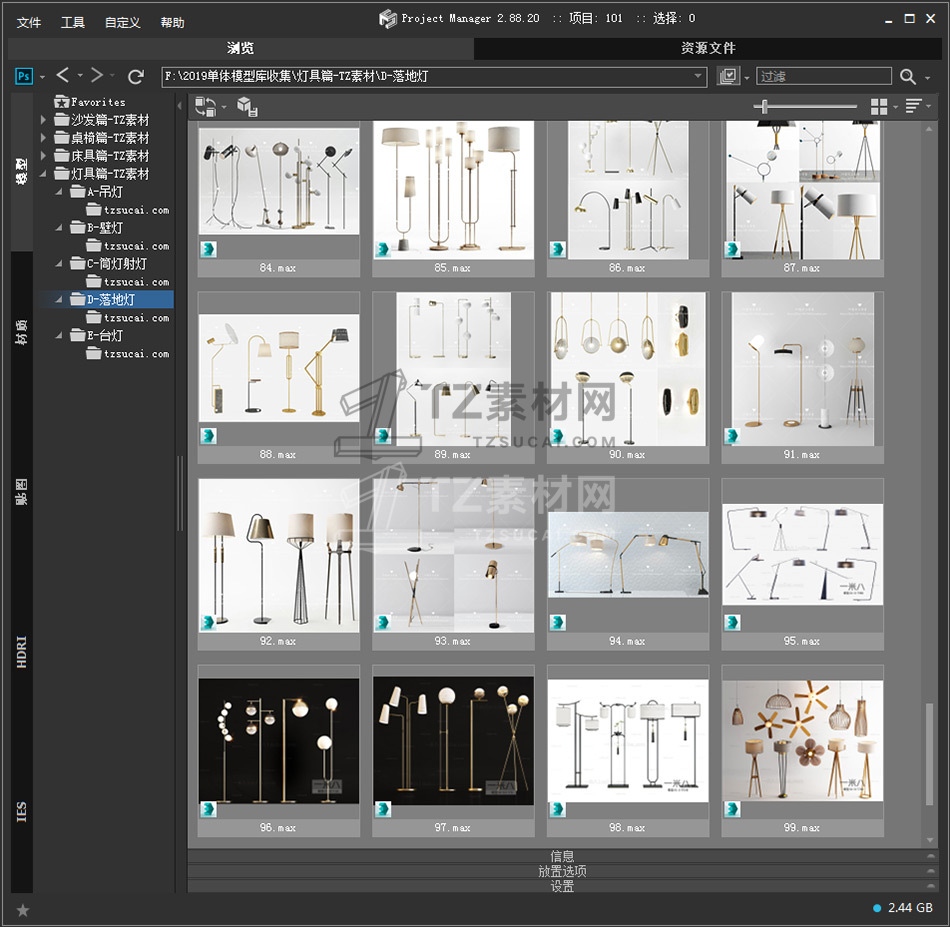Open the 工具 menu

coord(73,22)
